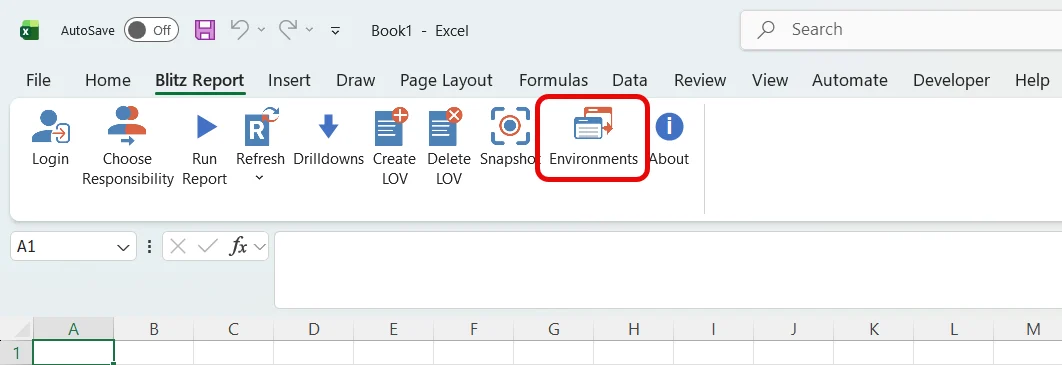The height and width of the screenshot is (365, 1062).
Task: Select column F header
Action: [x=473, y=329]
